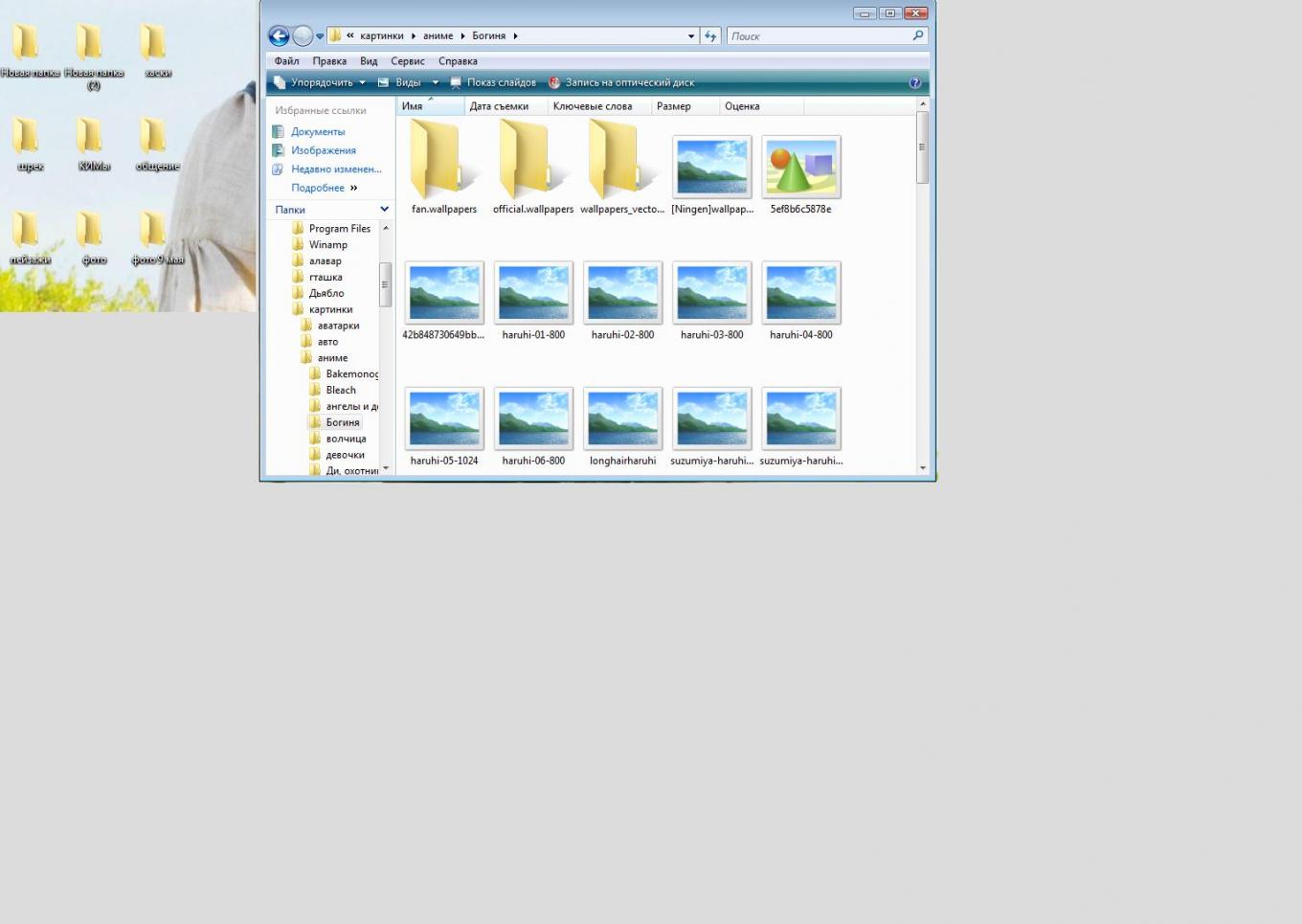Click in the Поиск search field
This screenshot has width=1302, height=924.
click(817, 36)
